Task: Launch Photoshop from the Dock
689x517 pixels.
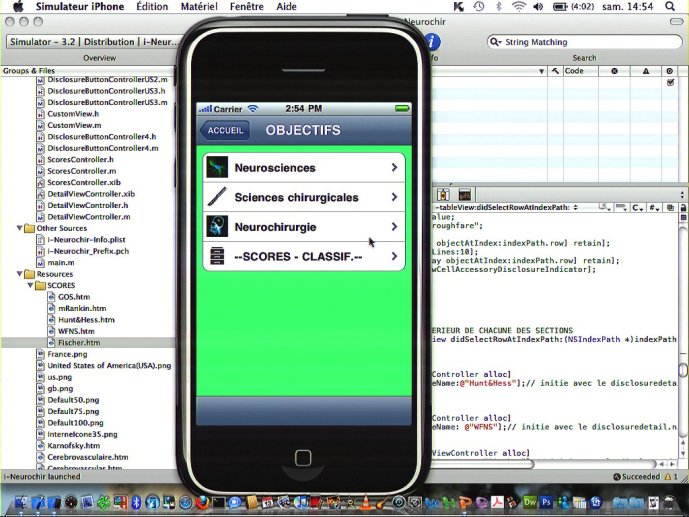Action: point(547,502)
